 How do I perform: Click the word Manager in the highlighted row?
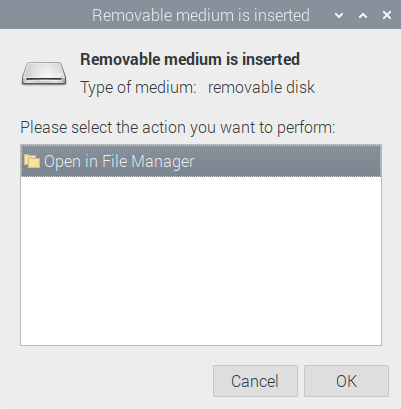(x=163, y=162)
